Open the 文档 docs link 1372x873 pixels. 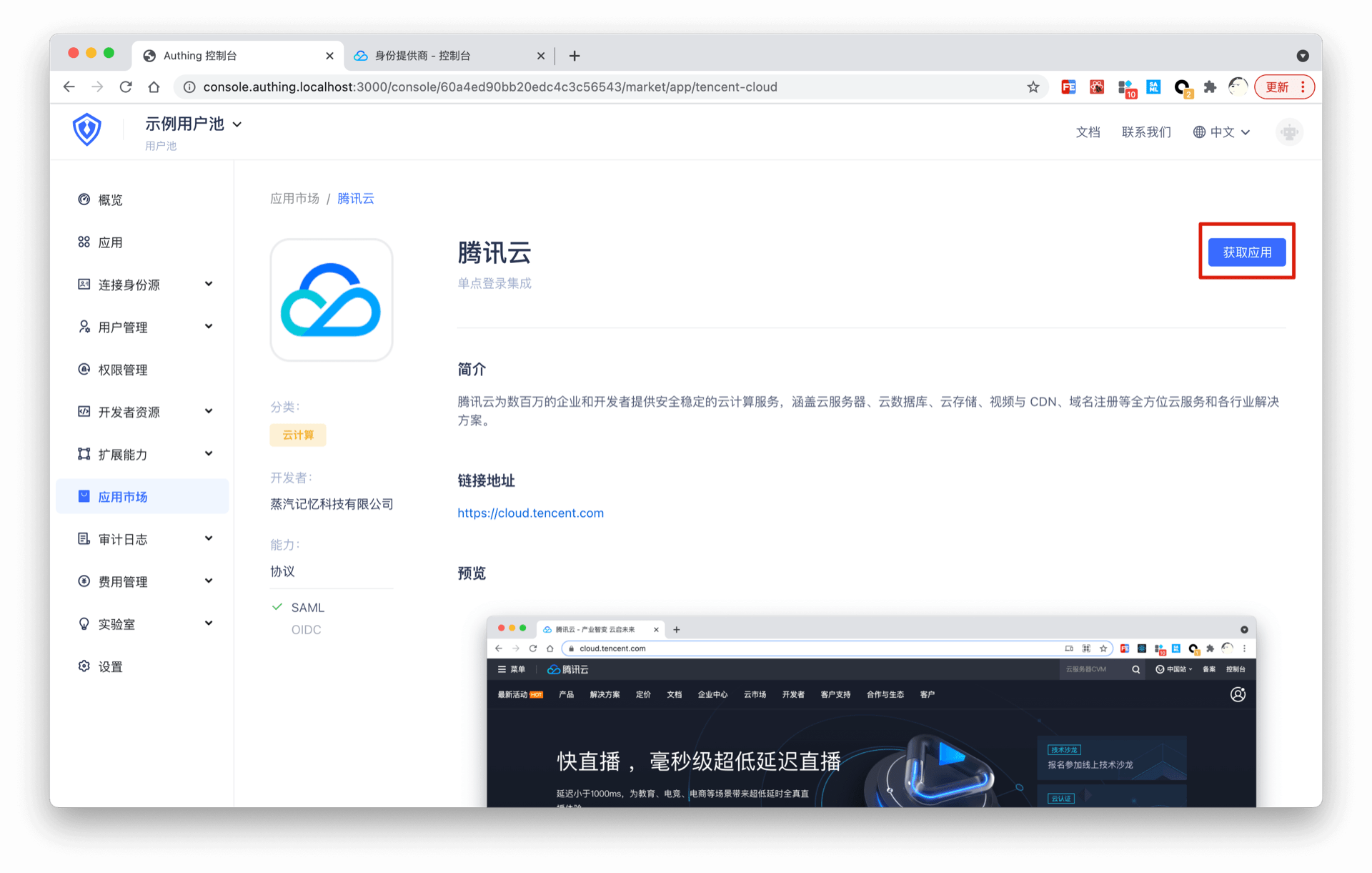[1088, 132]
